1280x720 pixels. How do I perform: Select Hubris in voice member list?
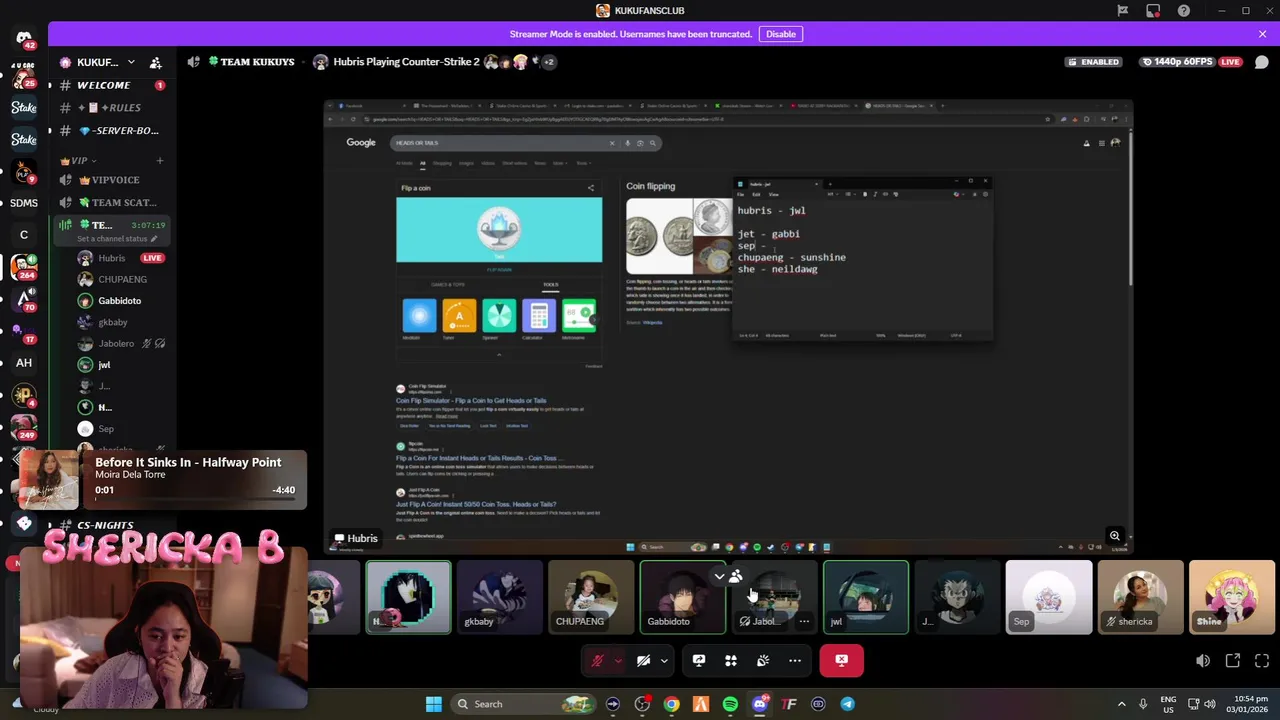pyautogui.click(x=120, y=258)
